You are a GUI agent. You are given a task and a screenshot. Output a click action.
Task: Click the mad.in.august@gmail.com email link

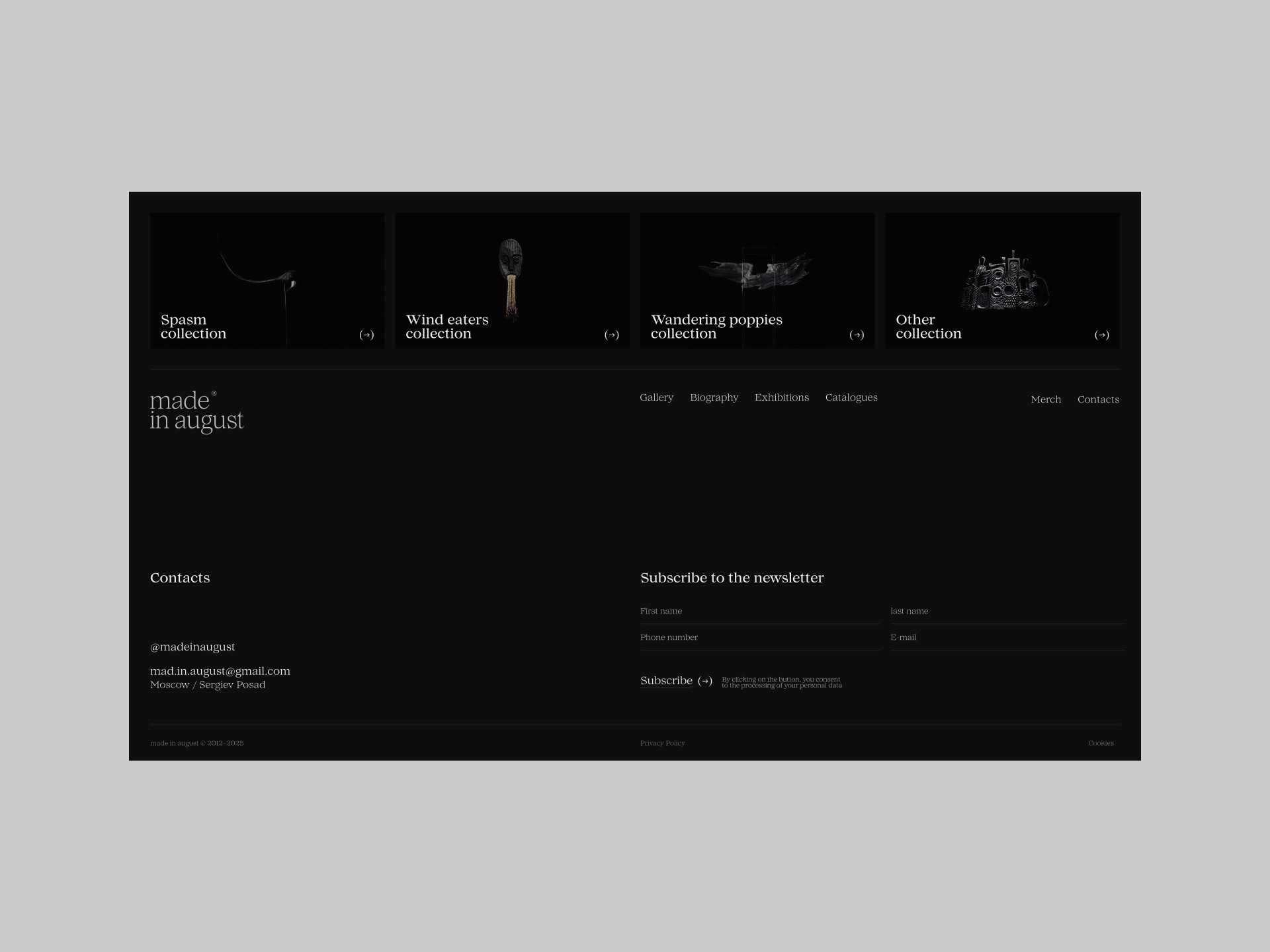click(x=220, y=671)
